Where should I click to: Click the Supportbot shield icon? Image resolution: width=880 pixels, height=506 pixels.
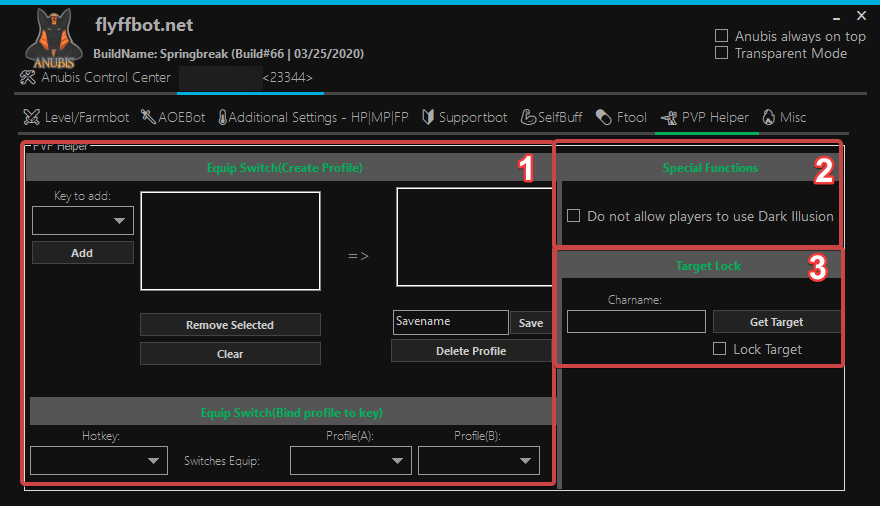(428, 117)
